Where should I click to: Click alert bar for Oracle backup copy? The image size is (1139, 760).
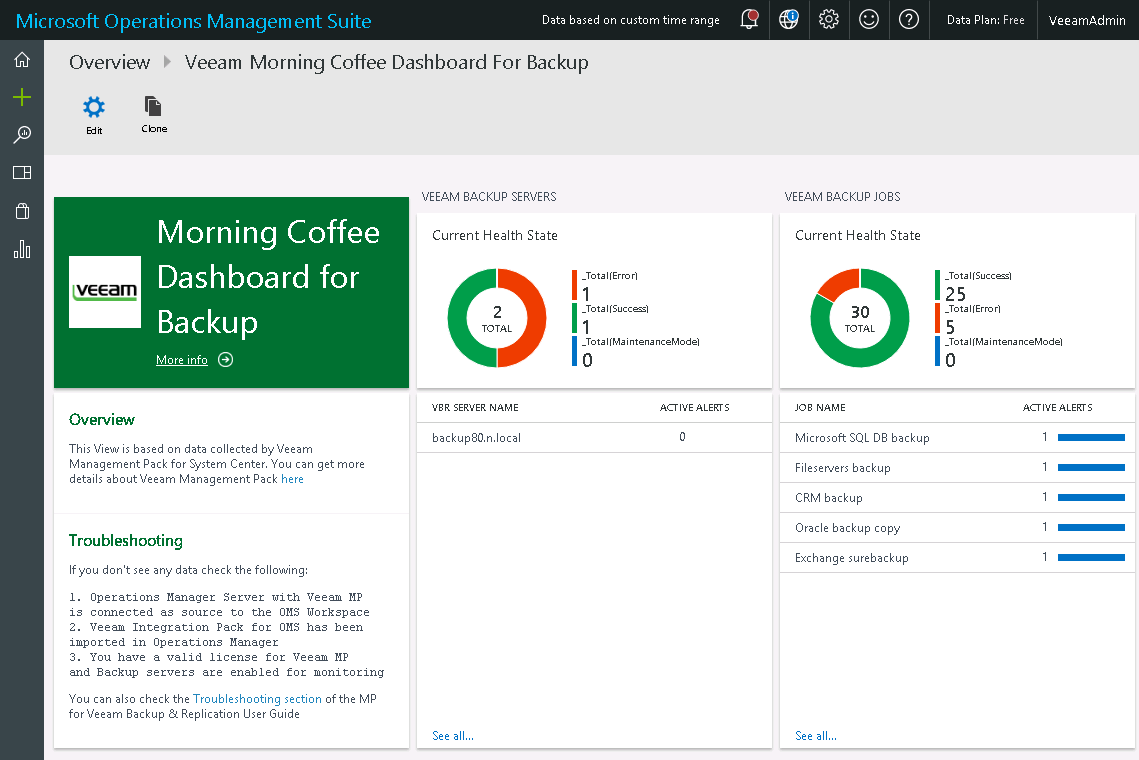click(x=1091, y=527)
